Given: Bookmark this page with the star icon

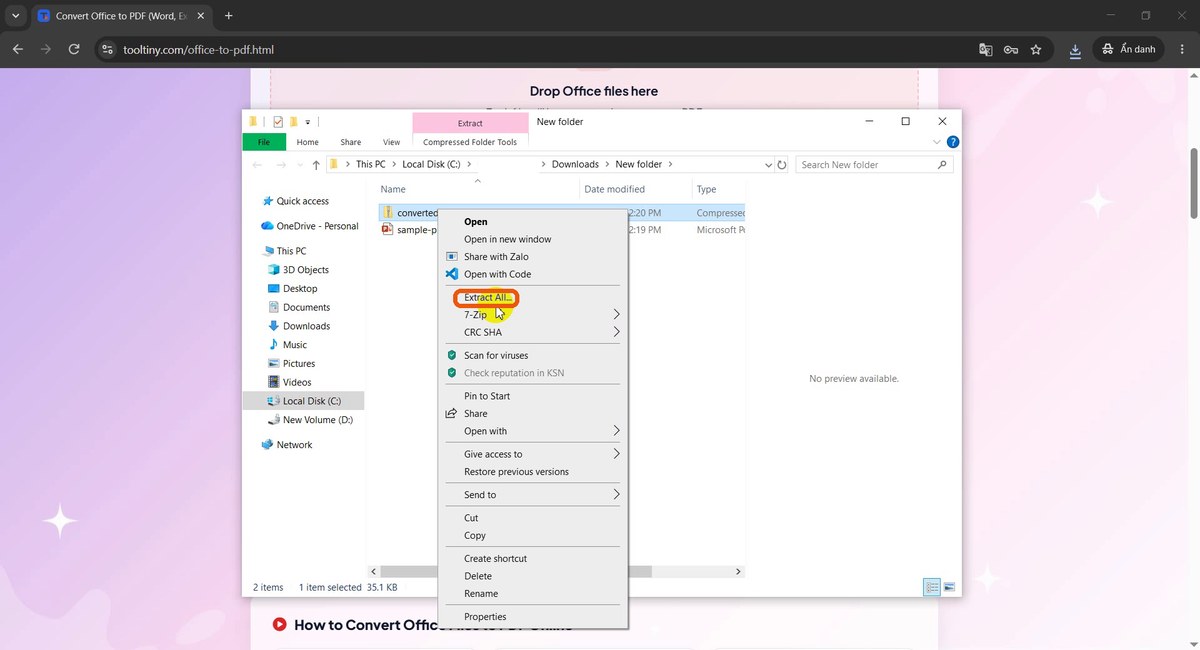Looking at the screenshot, I should 1036,49.
